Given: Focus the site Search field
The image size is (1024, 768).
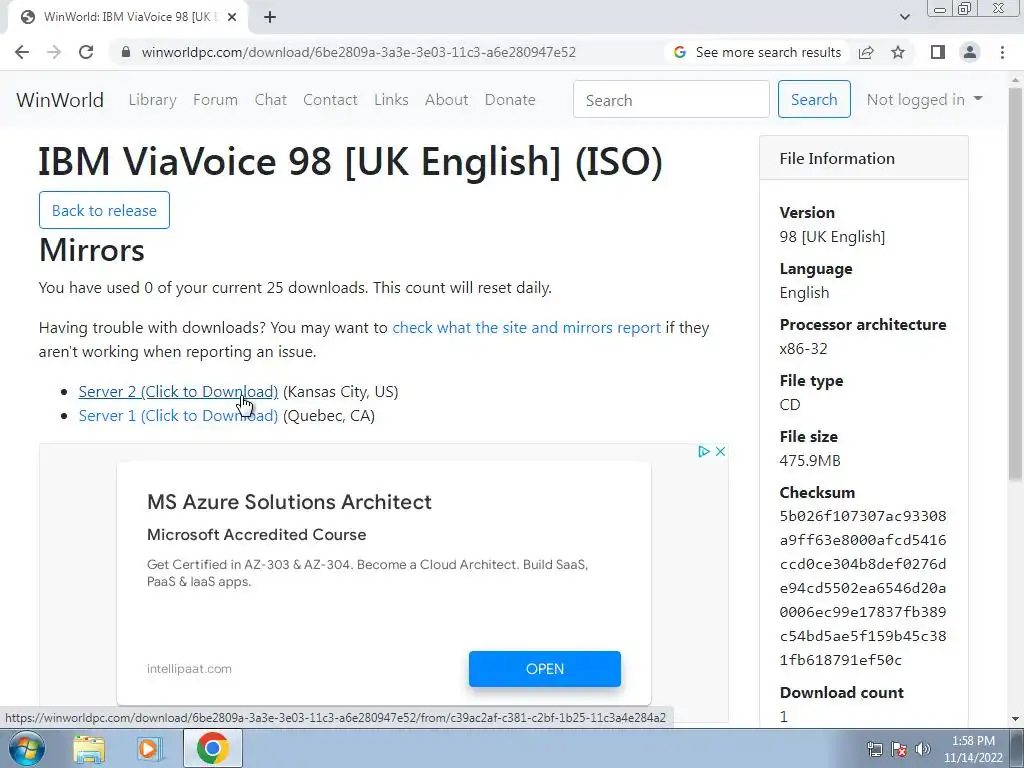Looking at the screenshot, I should click(671, 99).
